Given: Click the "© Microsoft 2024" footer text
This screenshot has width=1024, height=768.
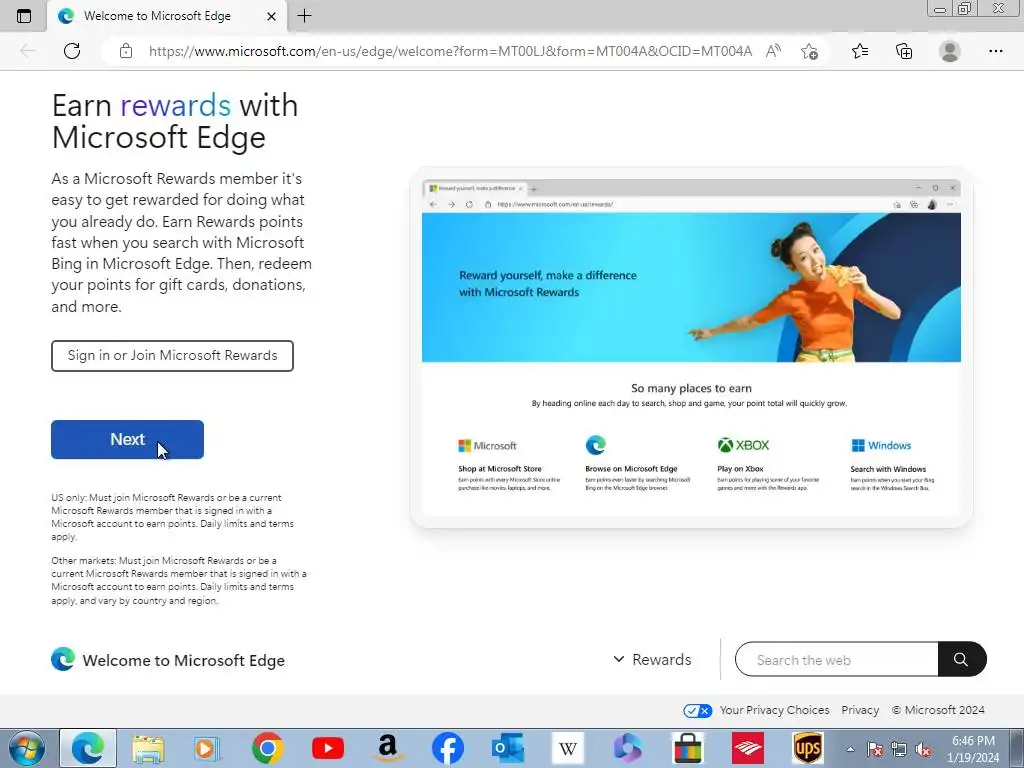Looking at the screenshot, I should click(938, 710).
